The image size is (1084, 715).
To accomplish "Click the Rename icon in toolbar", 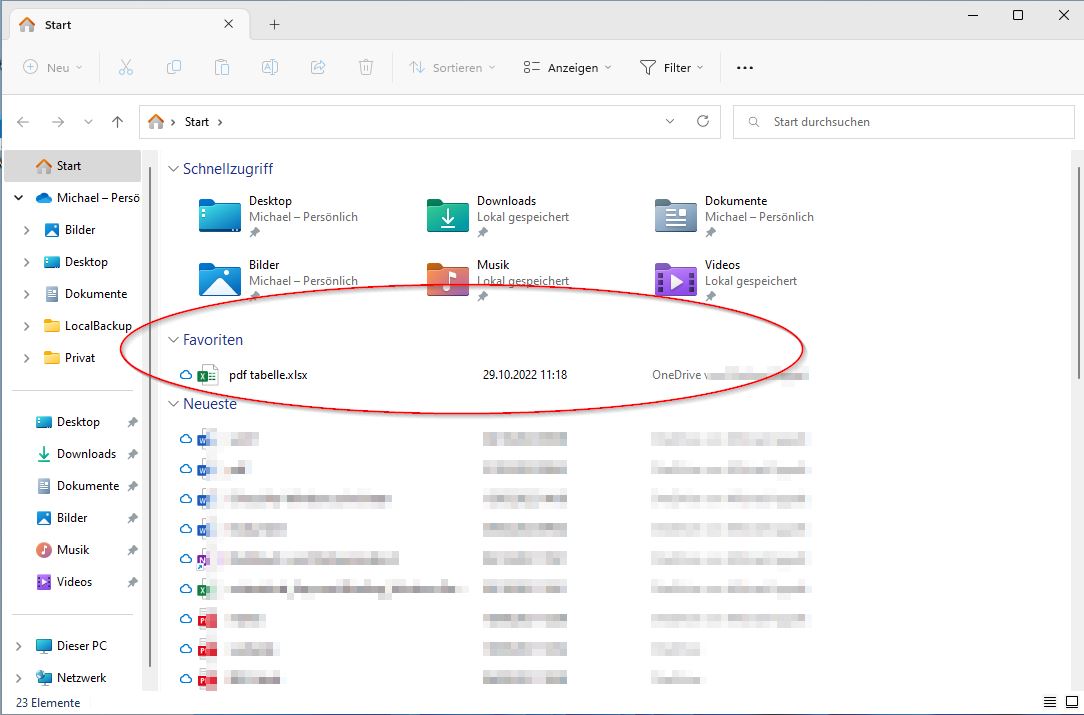I will pyautogui.click(x=270, y=67).
